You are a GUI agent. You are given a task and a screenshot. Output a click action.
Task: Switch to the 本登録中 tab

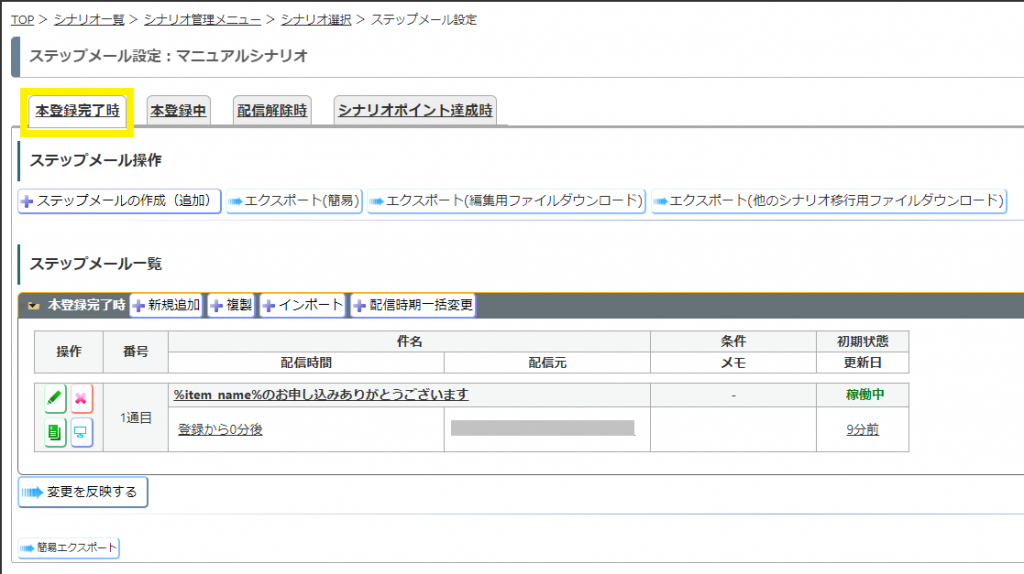pyautogui.click(x=178, y=110)
